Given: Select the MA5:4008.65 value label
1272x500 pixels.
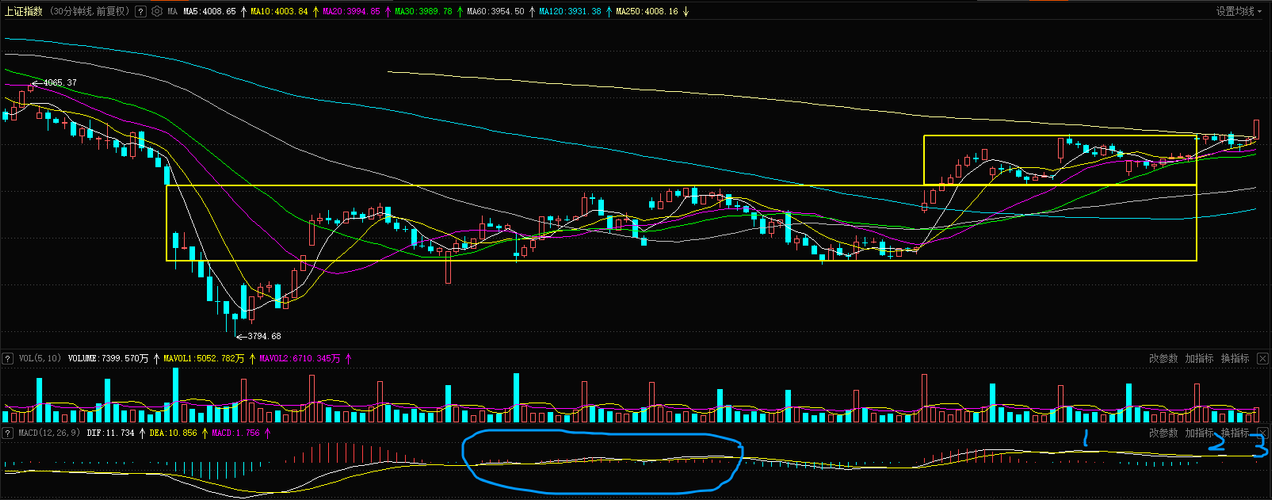Looking at the screenshot, I should pos(210,12).
